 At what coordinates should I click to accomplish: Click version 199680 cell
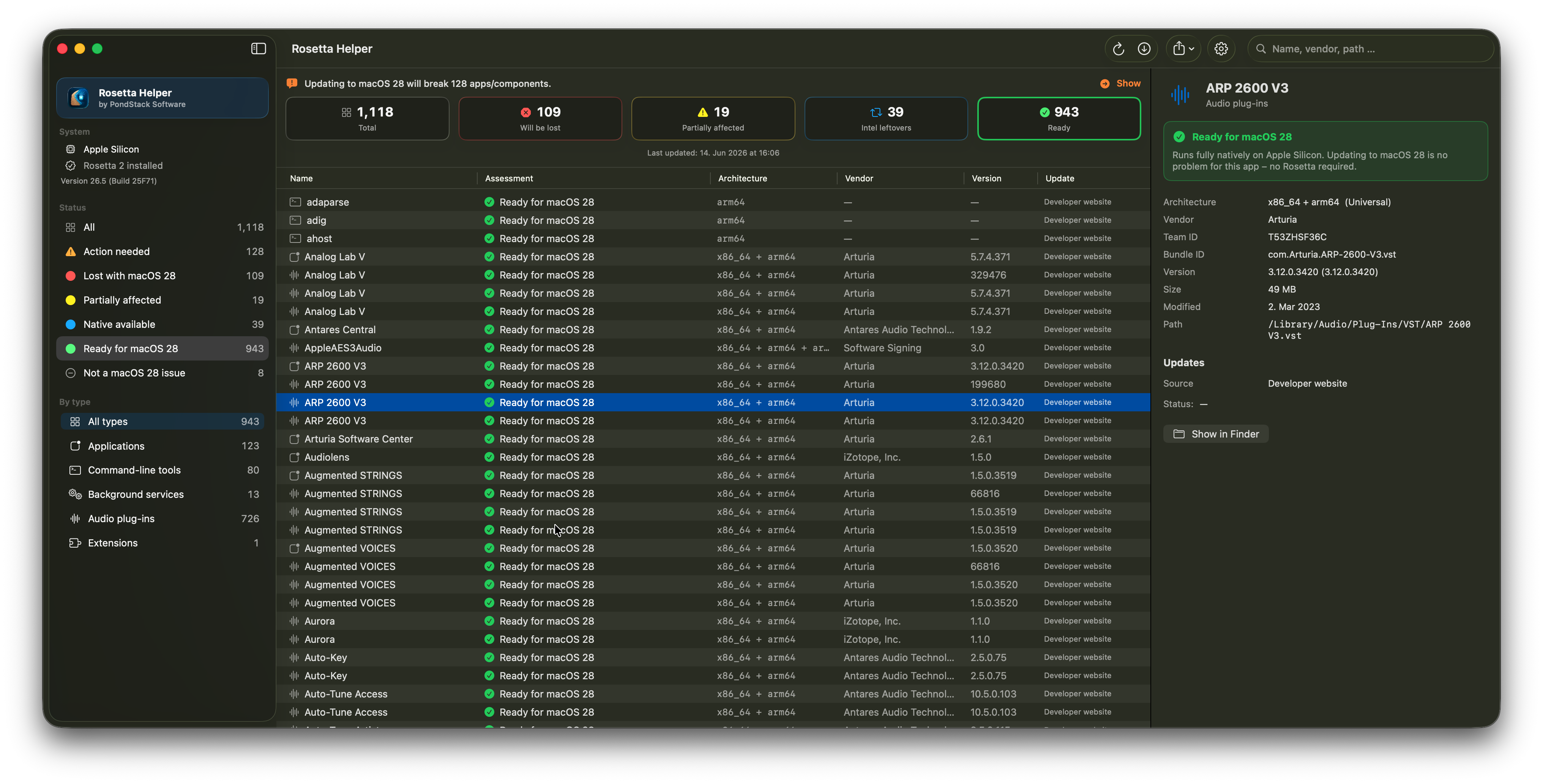pos(988,384)
